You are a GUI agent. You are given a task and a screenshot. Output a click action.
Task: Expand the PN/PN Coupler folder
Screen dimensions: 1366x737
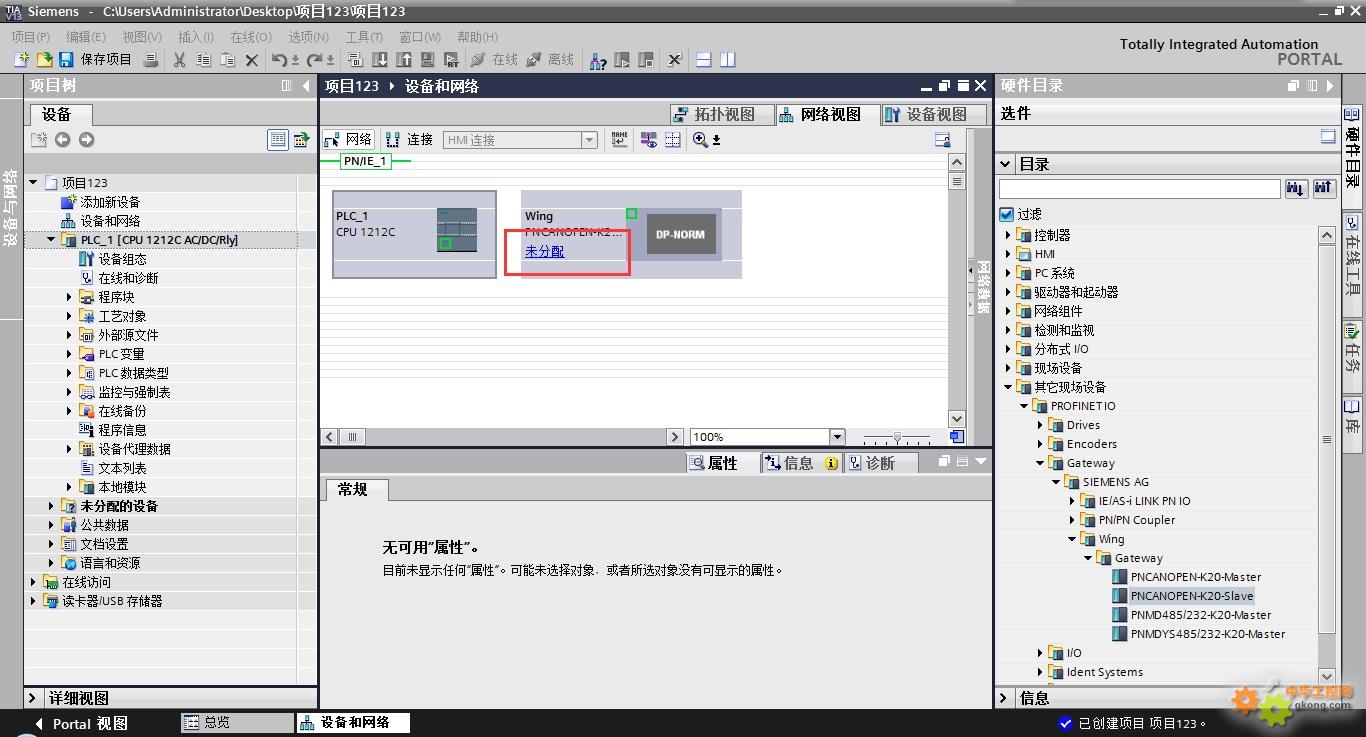1072,520
